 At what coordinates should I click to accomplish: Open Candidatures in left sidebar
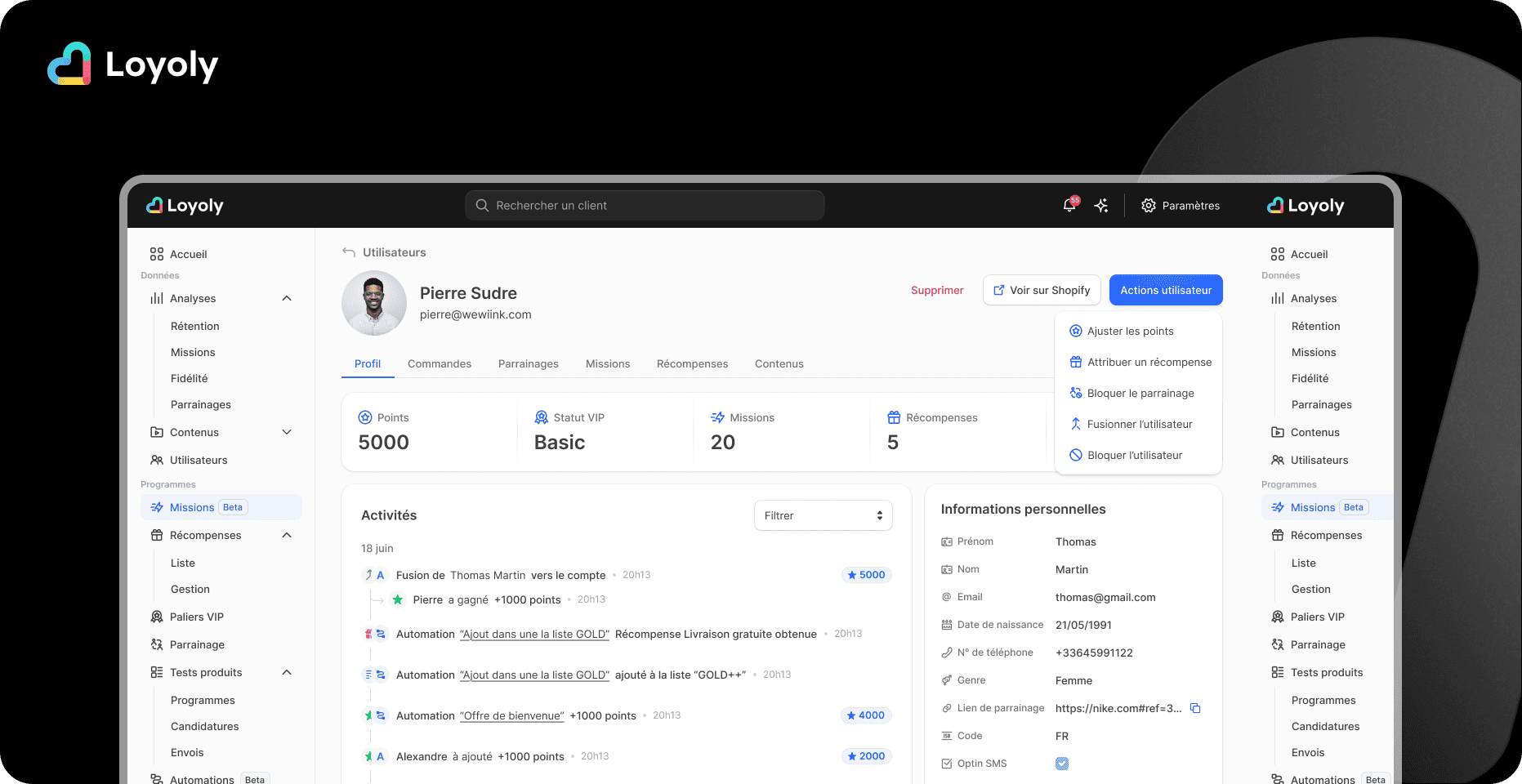point(205,726)
